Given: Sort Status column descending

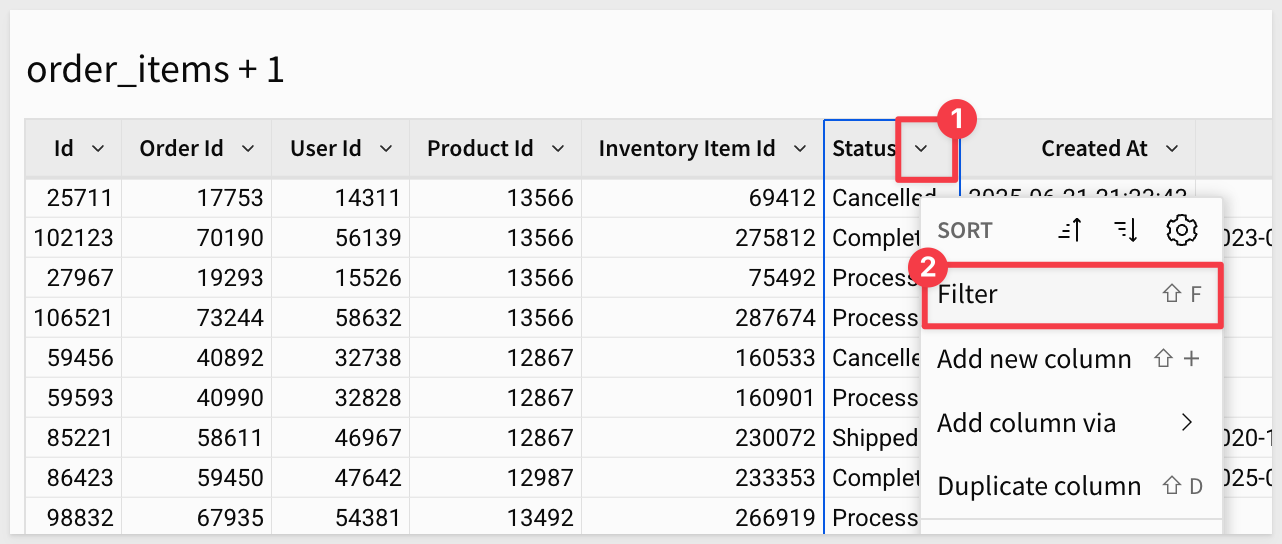Looking at the screenshot, I should [x=1126, y=231].
